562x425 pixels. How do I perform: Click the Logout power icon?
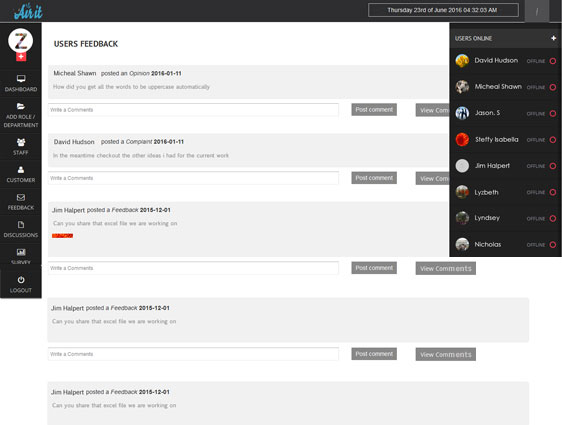[21, 280]
